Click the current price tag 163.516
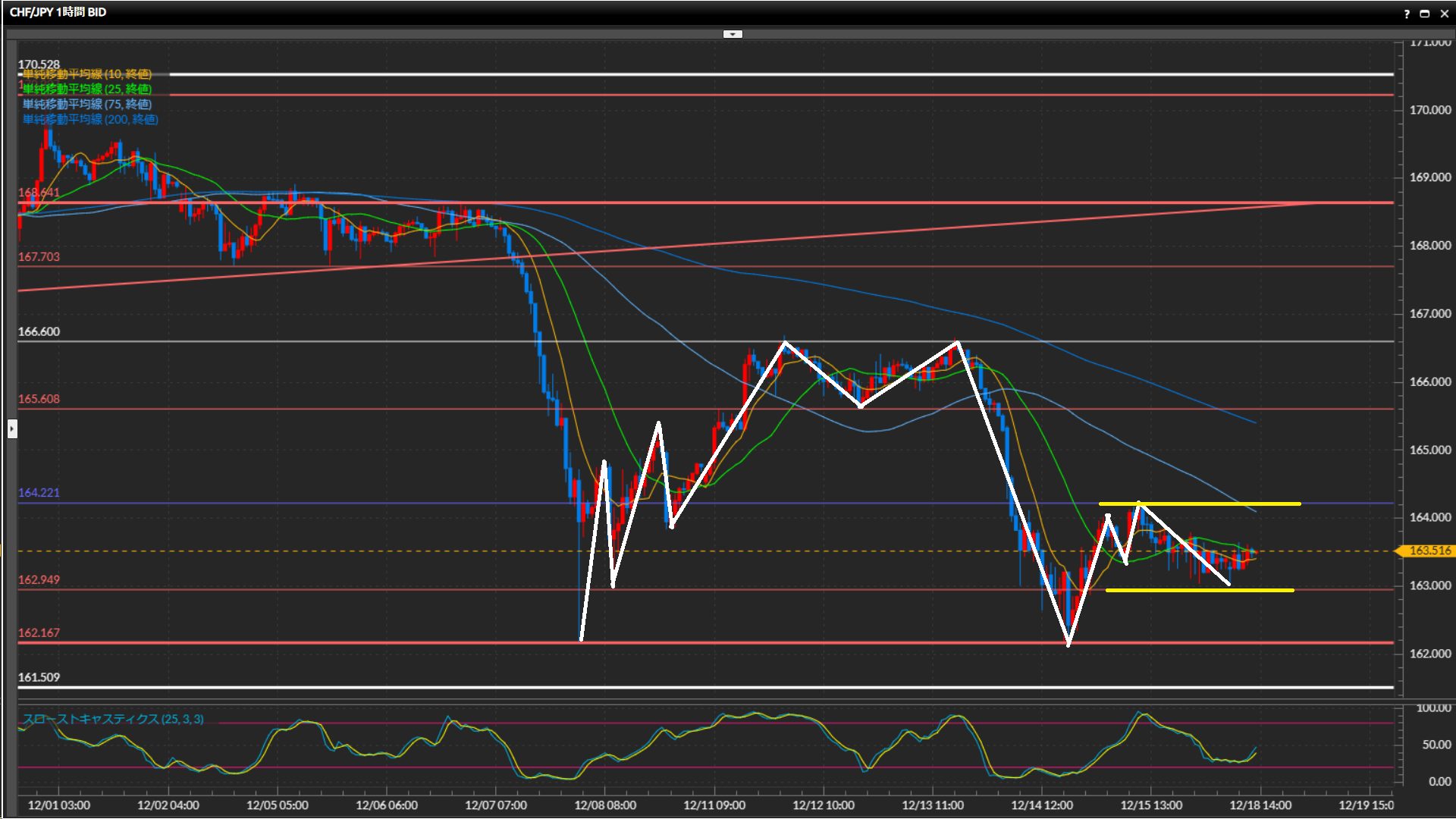This screenshot has height=819, width=1456. coord(1429,551)
